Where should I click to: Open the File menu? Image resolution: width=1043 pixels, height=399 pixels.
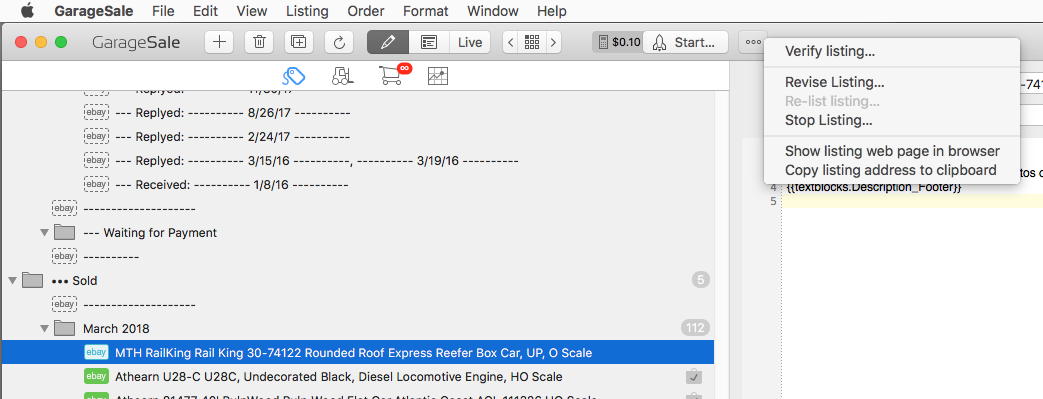(x=163, y=11)
